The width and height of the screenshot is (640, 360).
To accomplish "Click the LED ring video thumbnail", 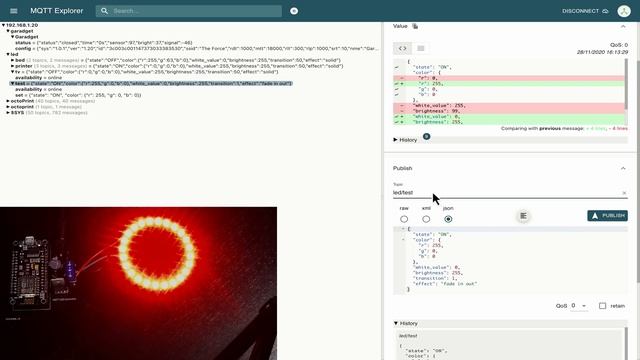I will click(138, 283).
